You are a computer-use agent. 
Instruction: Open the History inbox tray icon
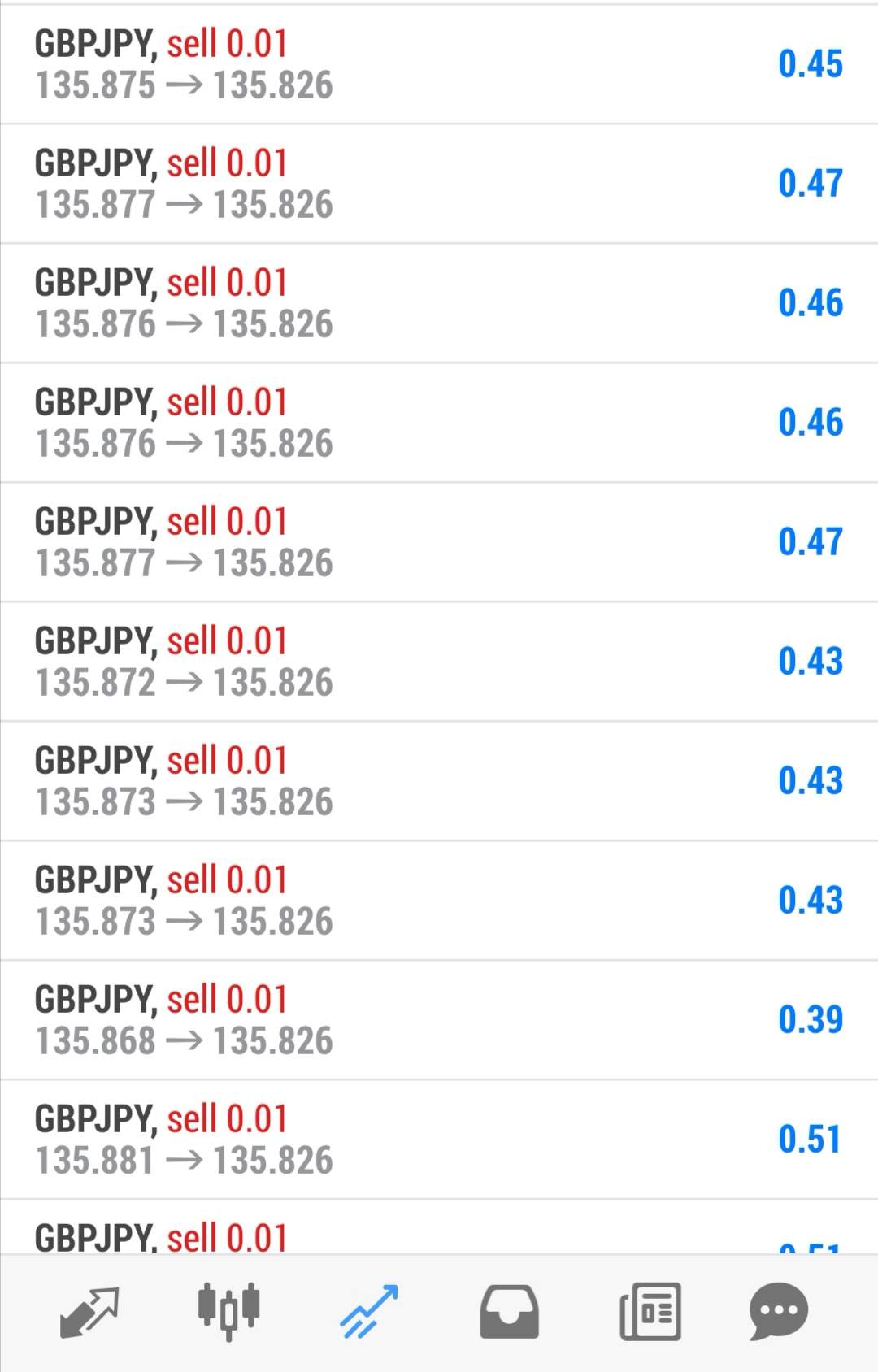coord(509,1311)
